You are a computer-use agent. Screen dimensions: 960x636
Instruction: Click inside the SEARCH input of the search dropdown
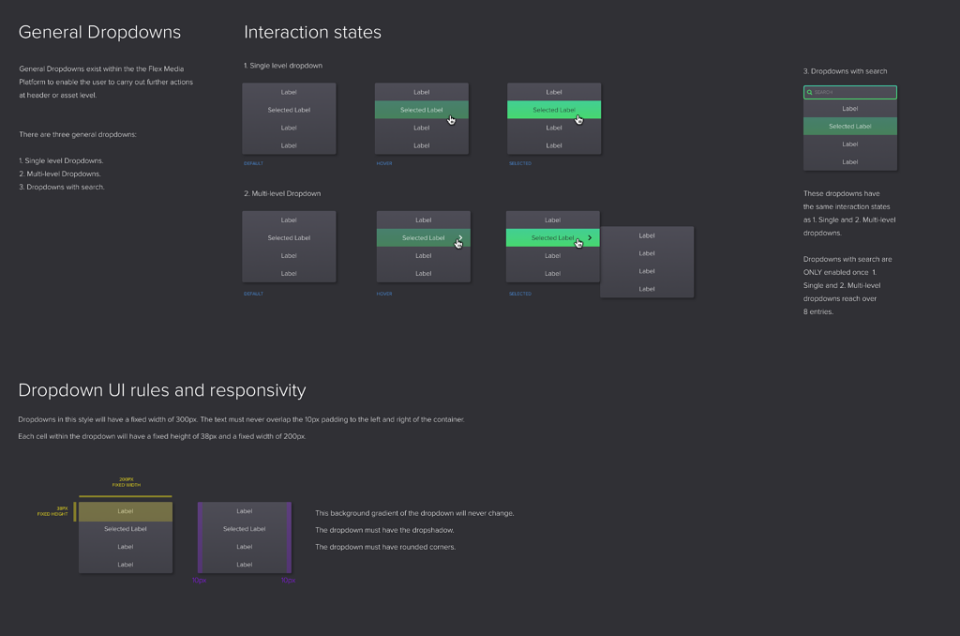pyautogui.click(x=850, y=92)
